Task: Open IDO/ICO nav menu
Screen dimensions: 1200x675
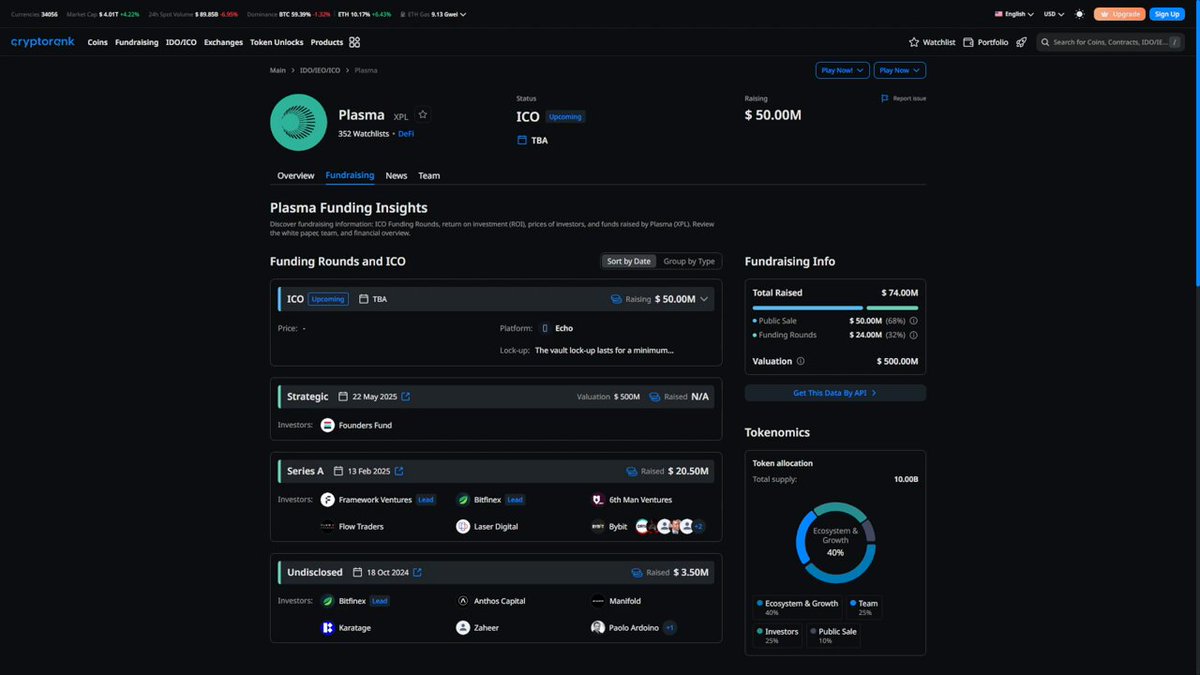Action: point(181,42)
